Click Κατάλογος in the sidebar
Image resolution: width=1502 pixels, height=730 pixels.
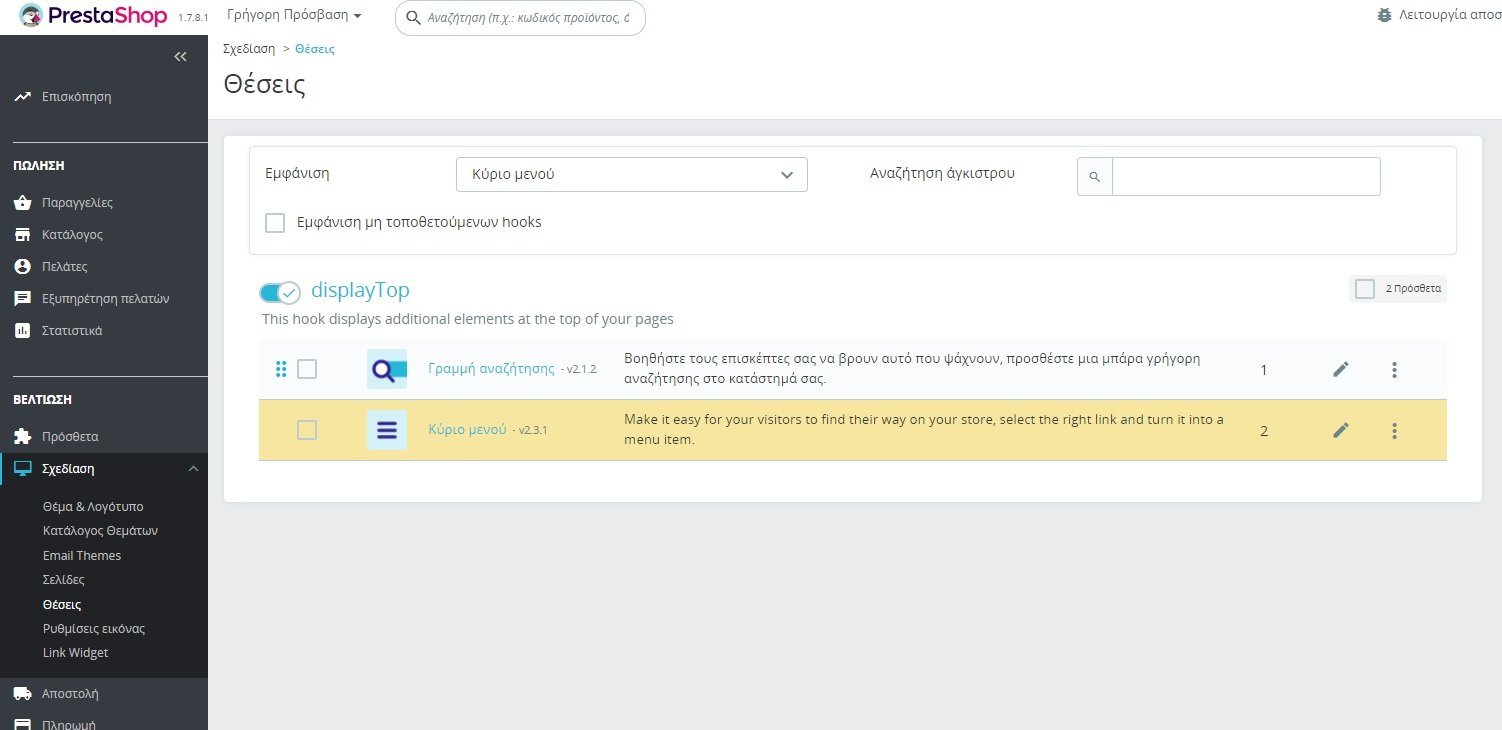pyautogui.click(x=73, y=235)
